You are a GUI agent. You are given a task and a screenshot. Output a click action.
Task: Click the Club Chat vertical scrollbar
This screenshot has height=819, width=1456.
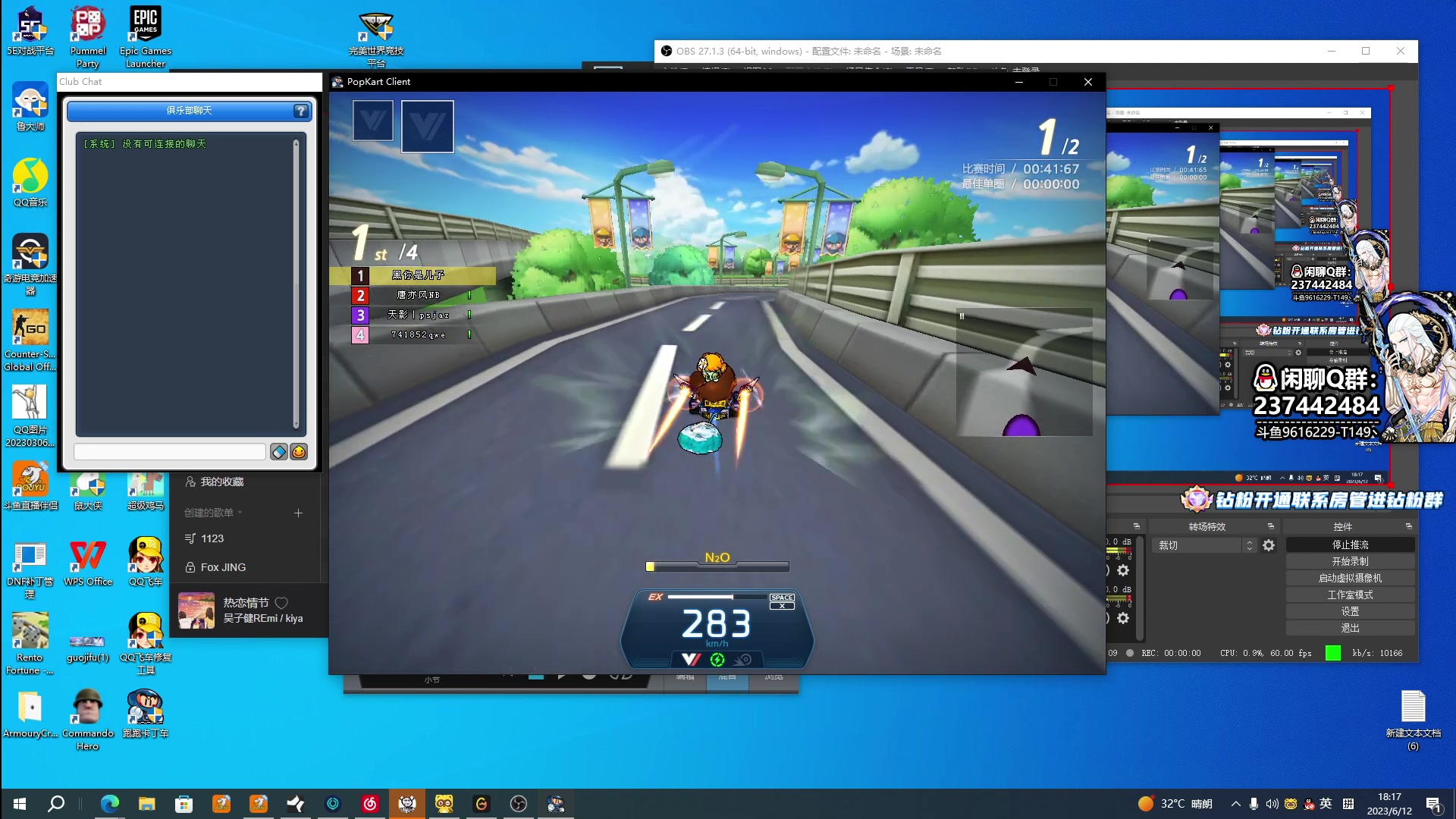pyautogui.click(x=296, y=284)
